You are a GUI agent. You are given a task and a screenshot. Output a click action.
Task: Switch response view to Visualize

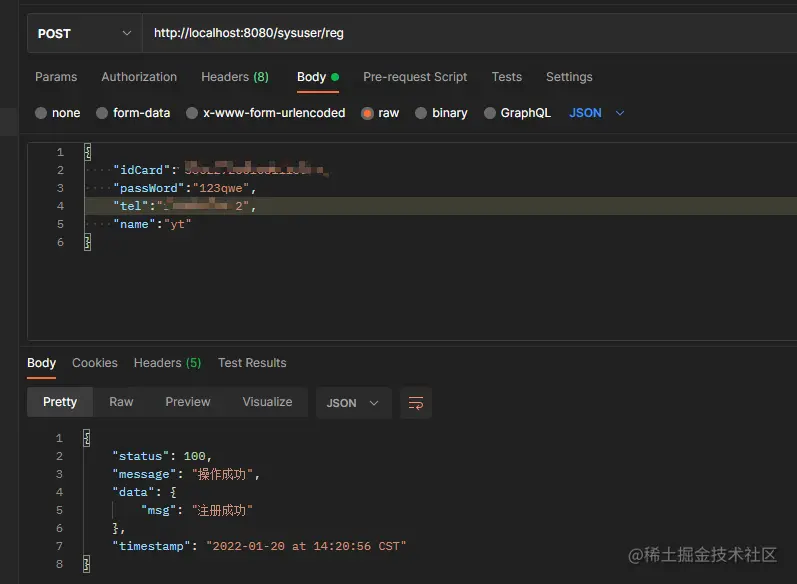point(267,402)
